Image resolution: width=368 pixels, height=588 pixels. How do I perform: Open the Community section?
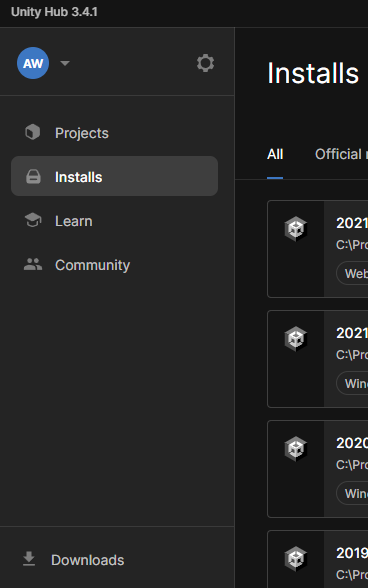click(x=114, y=265)
